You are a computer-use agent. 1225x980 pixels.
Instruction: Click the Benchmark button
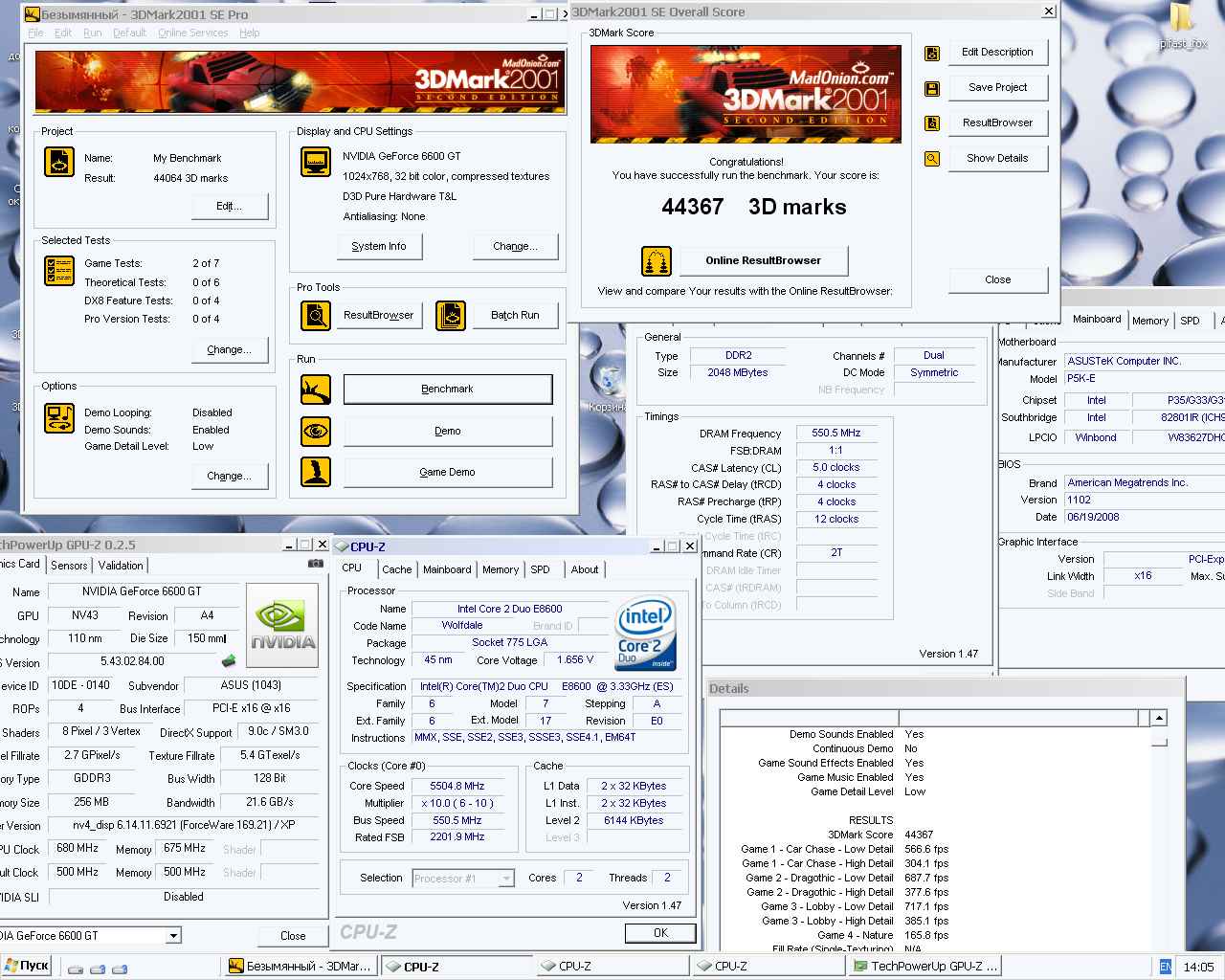[448, 390]
